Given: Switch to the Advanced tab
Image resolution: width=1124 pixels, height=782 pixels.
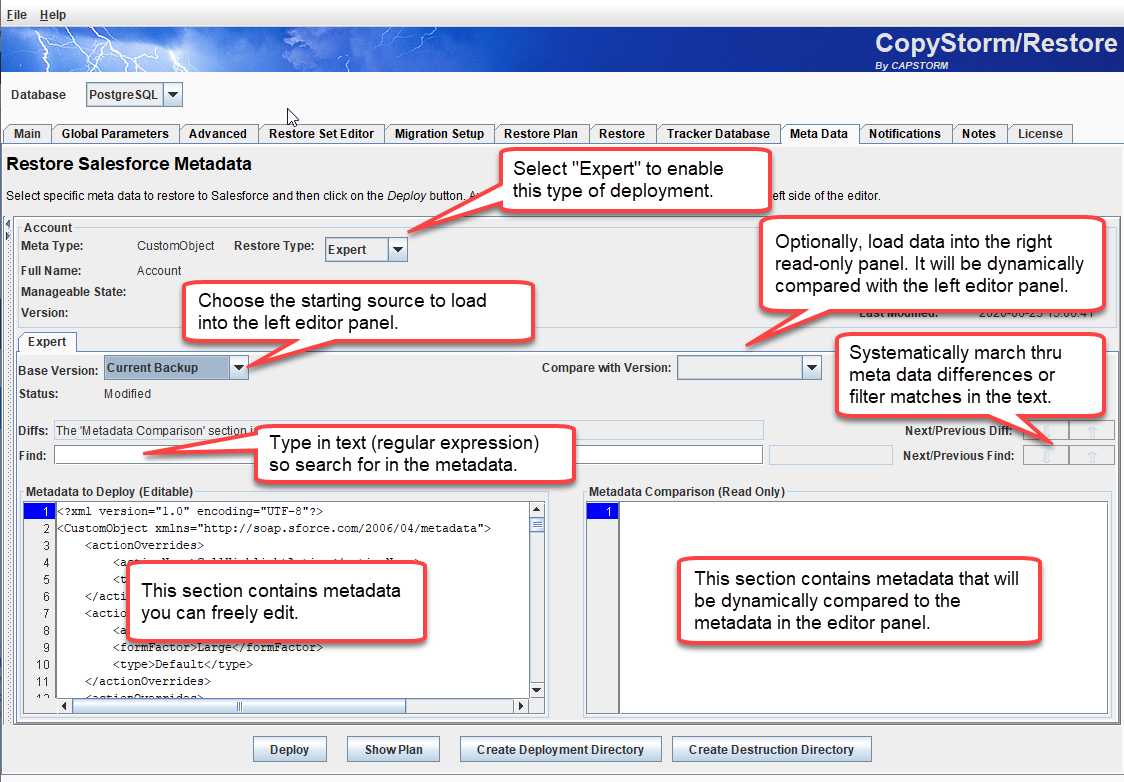Looking at the screenshot, I should (218, 133).
